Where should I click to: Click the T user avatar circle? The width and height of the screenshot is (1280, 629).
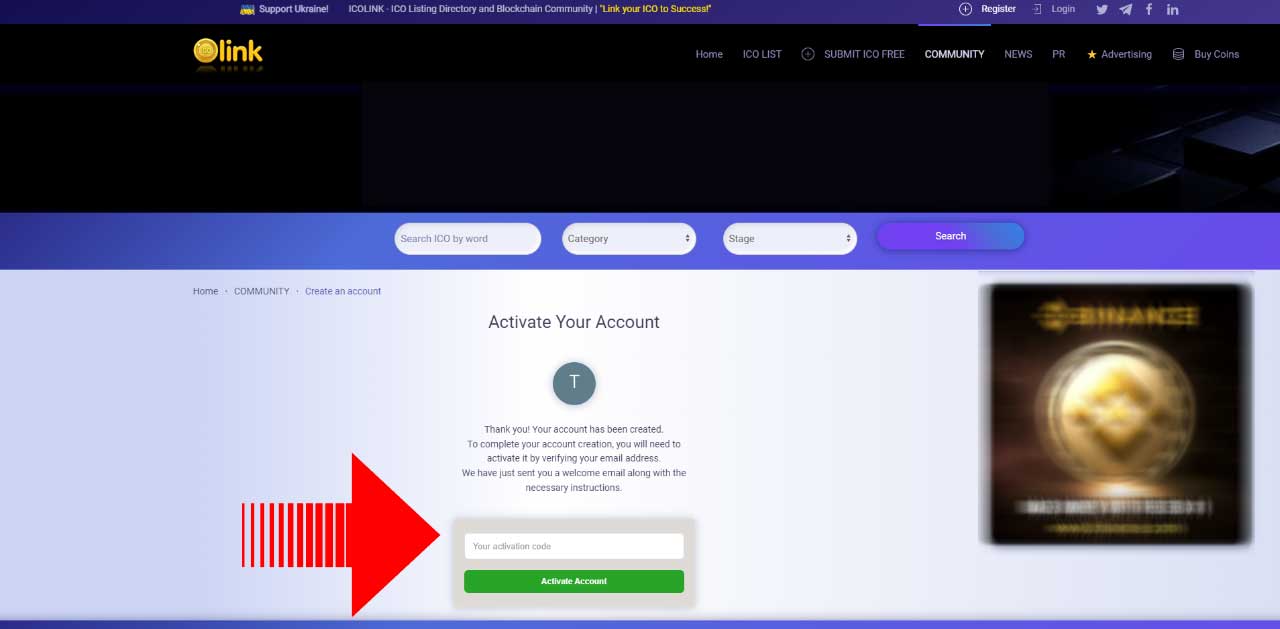[574, 383]
